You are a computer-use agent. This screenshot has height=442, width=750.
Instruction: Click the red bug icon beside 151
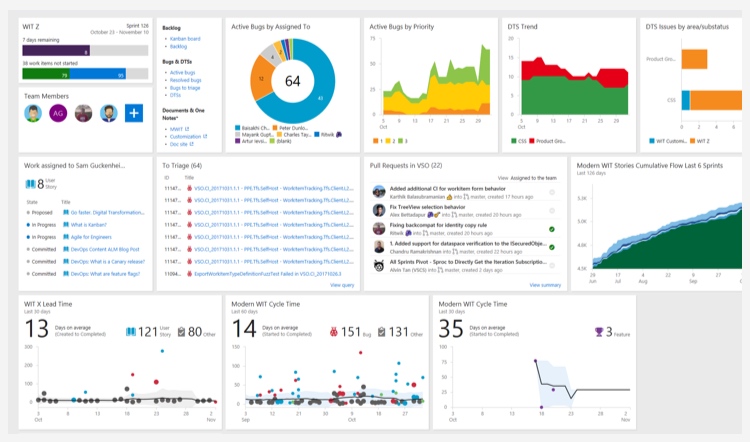(333, 332)
